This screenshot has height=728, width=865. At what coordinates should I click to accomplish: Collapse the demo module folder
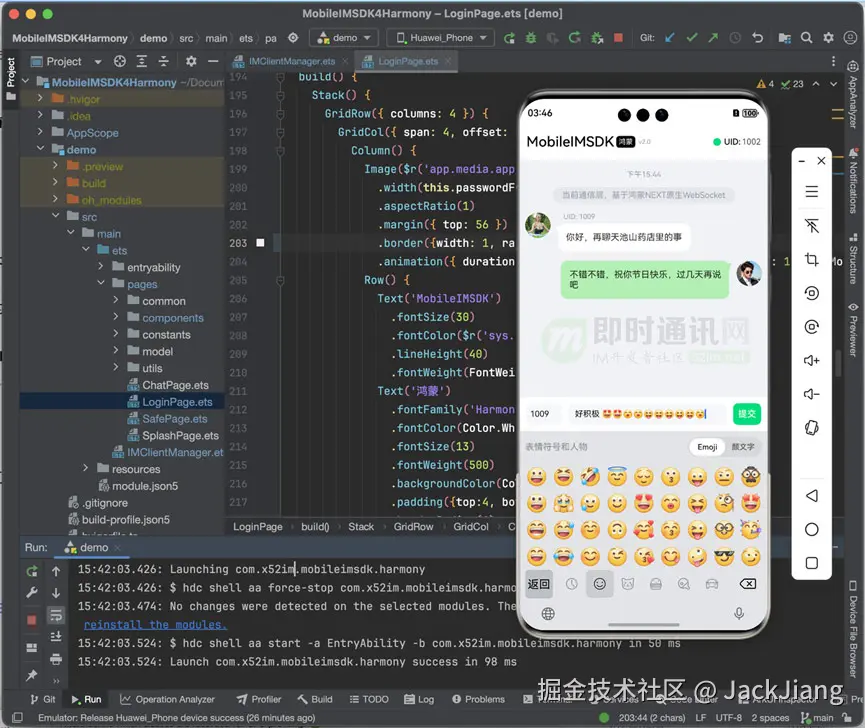(x=40, y=149)
